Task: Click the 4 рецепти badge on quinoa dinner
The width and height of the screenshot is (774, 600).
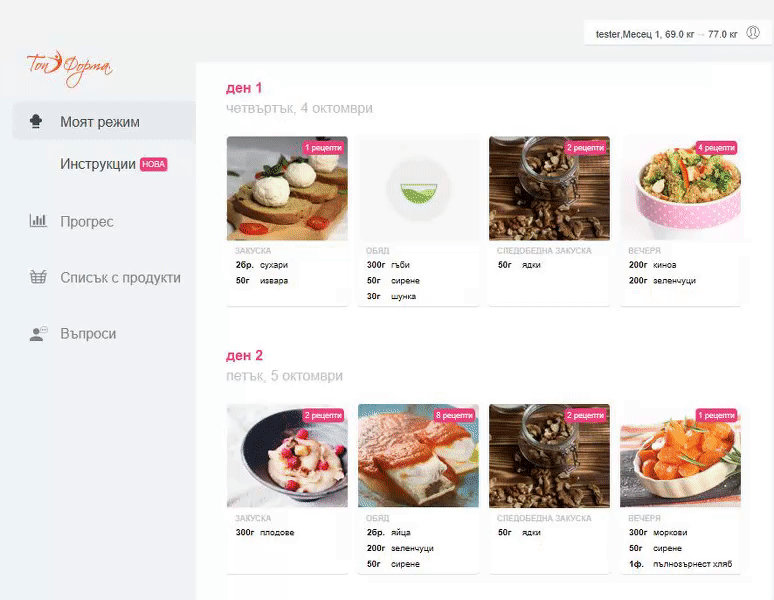Action: (716, 148)
